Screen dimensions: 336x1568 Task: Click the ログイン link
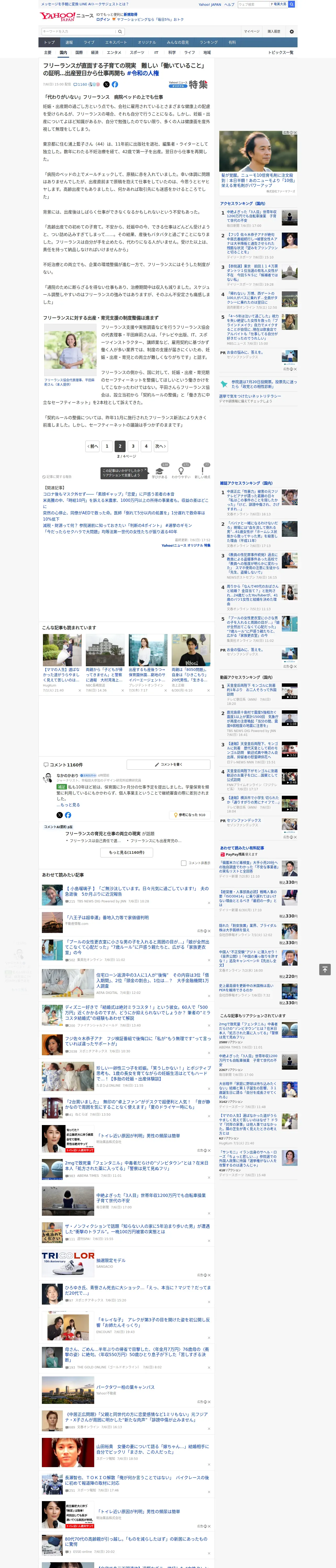(x=103, y=20)
